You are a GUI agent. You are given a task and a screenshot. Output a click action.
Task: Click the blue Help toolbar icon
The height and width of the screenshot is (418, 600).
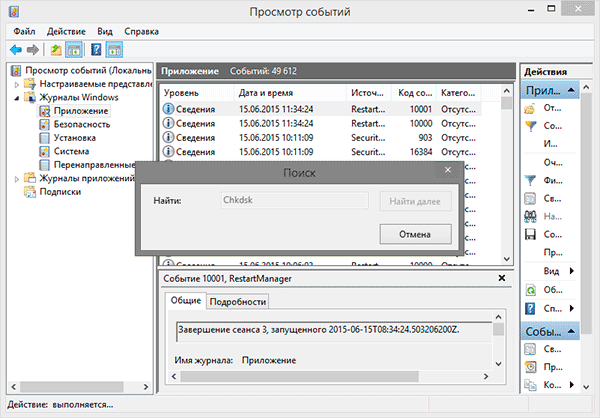tap(96, 49)
